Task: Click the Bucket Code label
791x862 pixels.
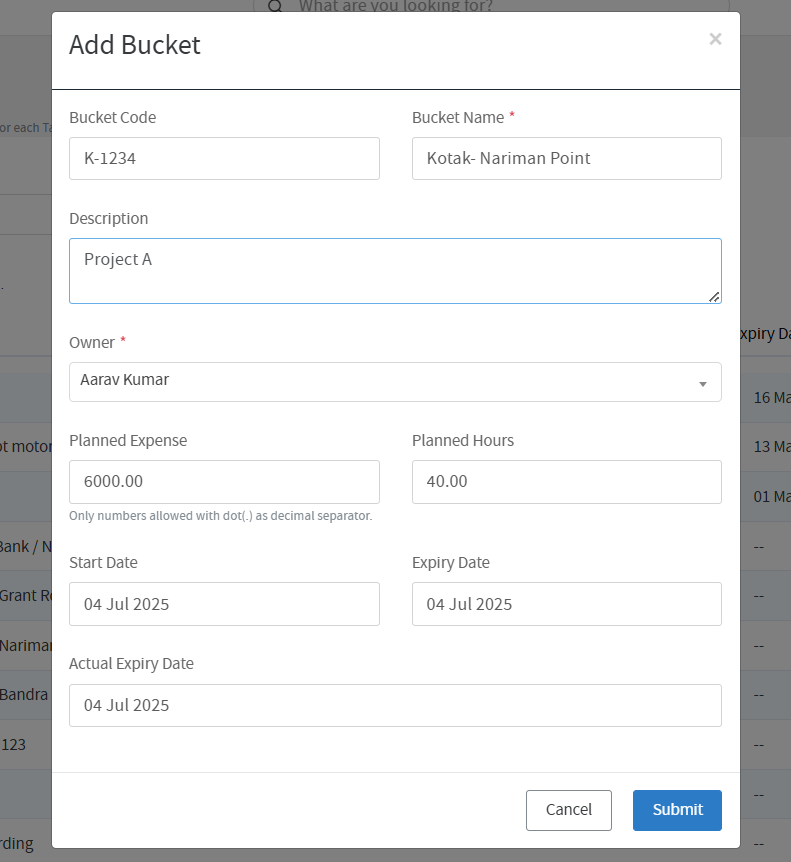Action: 112,117
